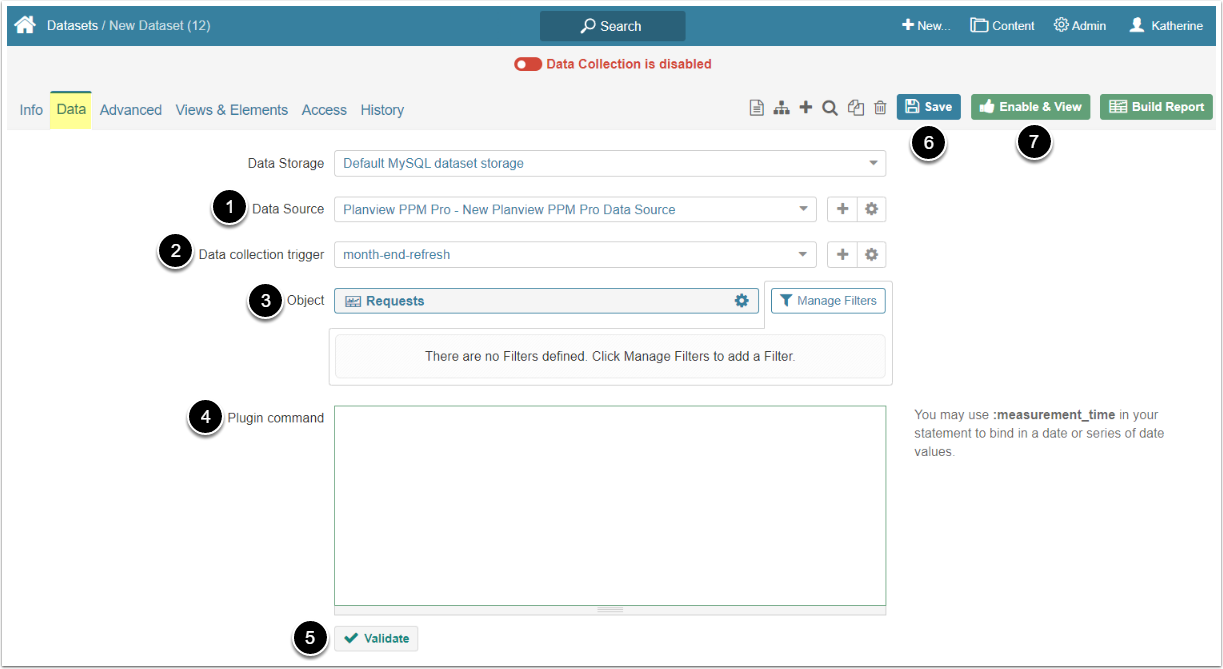Click the Validate button
Viewport: 1223px width, 669px height.
376,638
